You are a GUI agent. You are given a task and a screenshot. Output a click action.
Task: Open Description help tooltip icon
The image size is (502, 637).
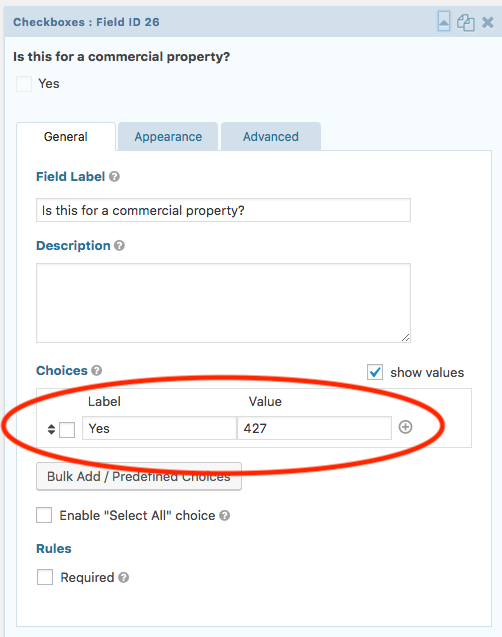[x=119, y=246]
